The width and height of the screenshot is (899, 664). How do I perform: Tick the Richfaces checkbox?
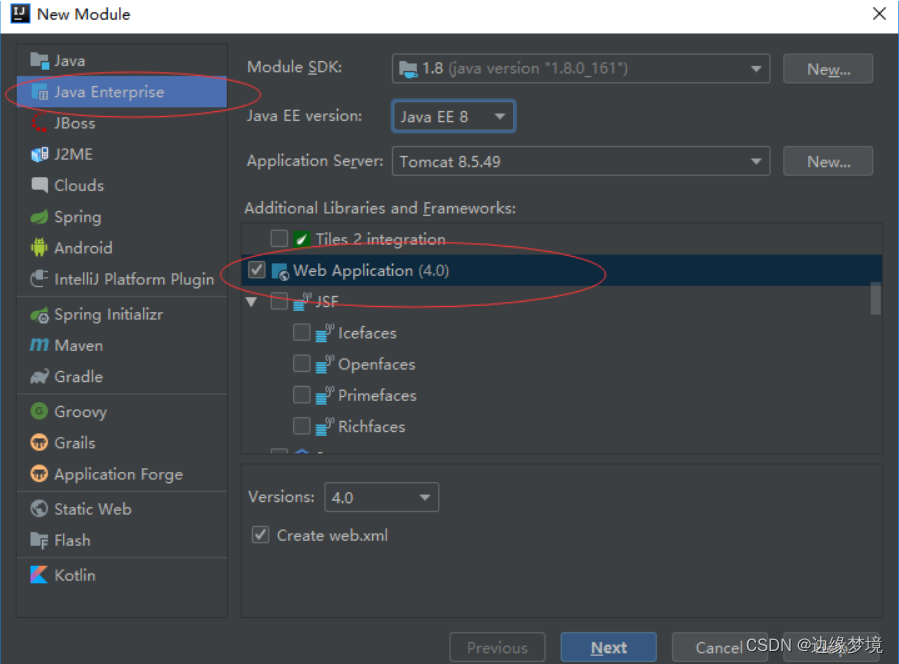click(302, 426)
